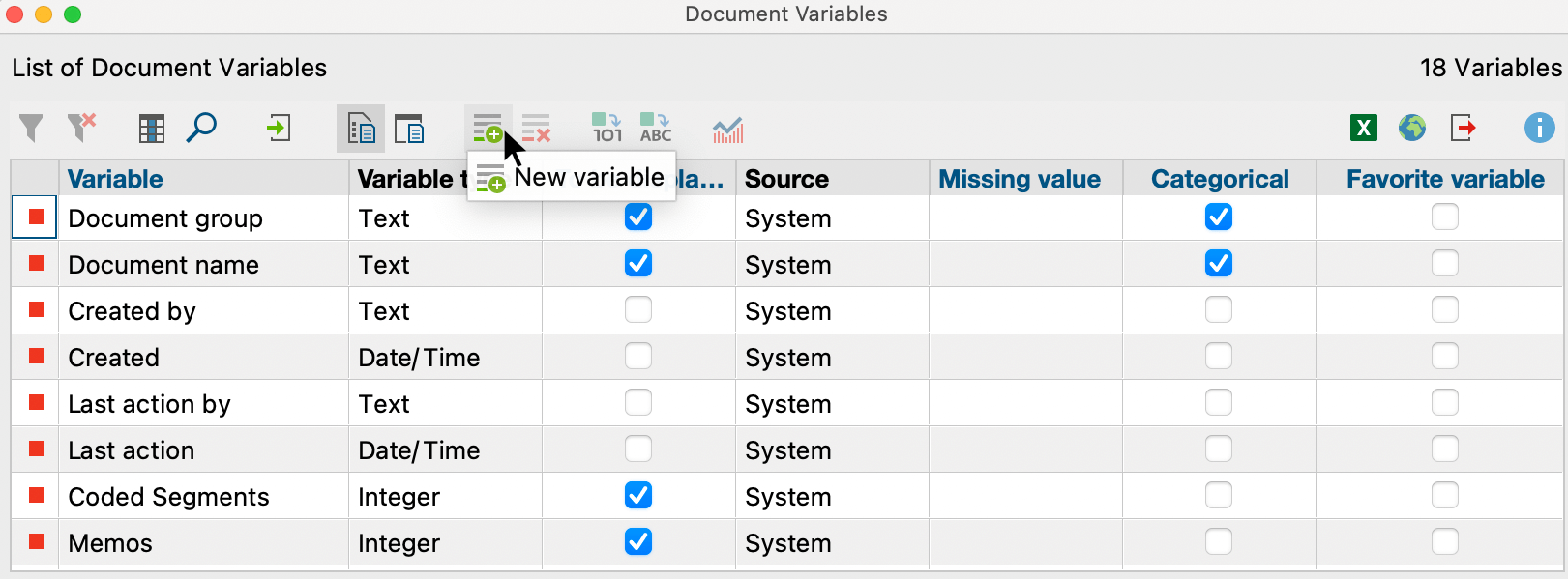Export the list to Excel
Viewport: 1568px width, 579px height.
(1364, 128)
